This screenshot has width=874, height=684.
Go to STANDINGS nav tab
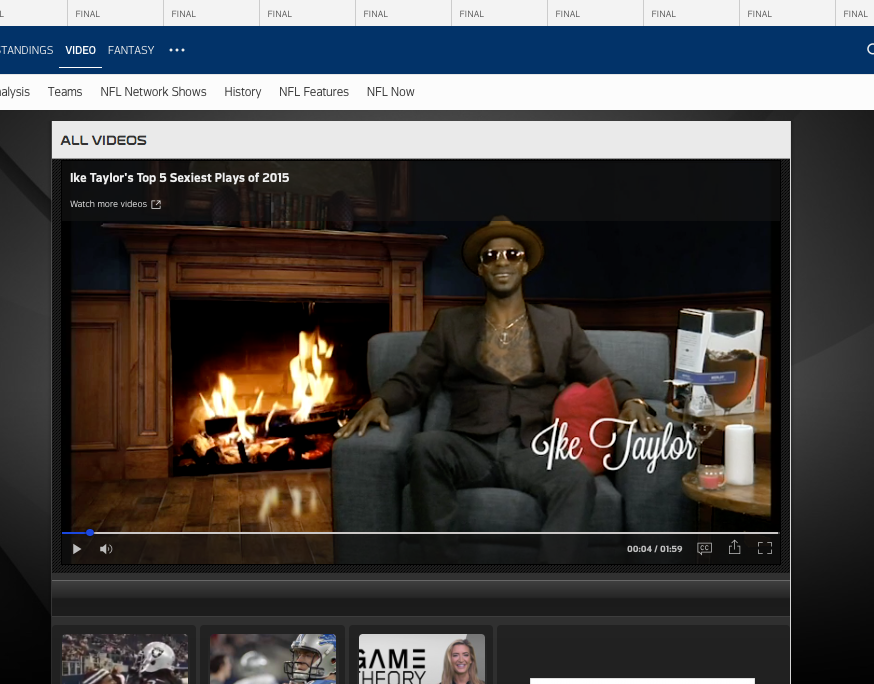coord(26,50)
